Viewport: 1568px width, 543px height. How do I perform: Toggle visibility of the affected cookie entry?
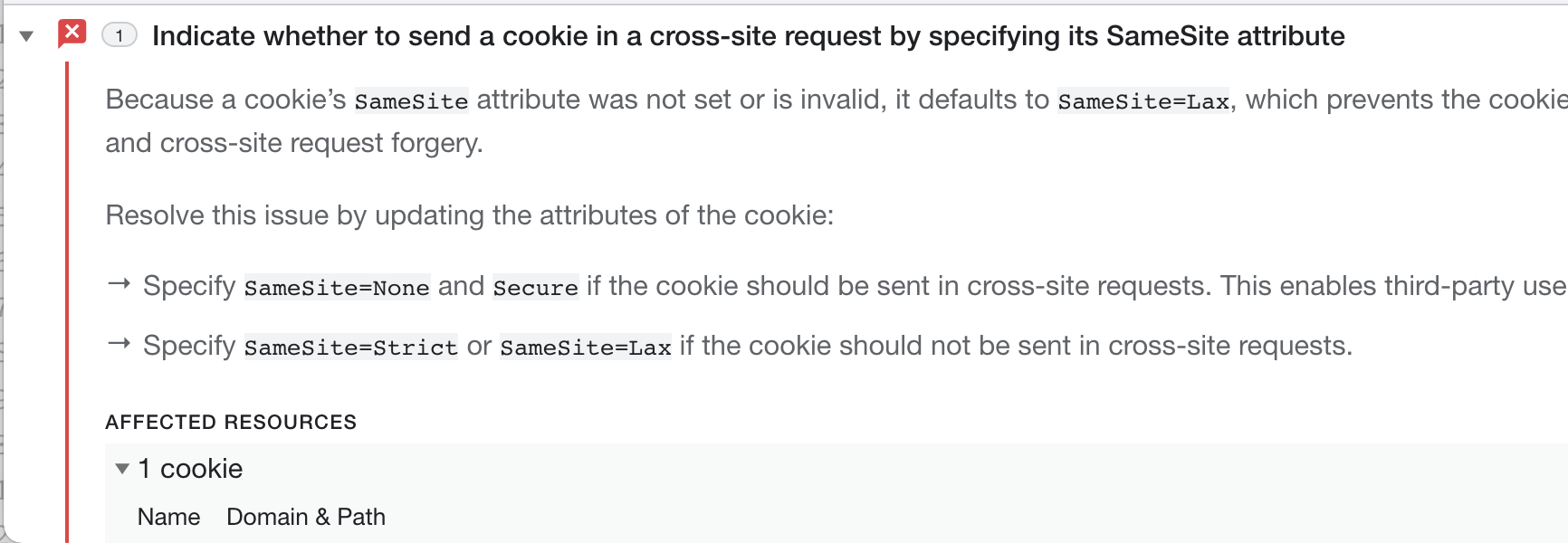120,469
